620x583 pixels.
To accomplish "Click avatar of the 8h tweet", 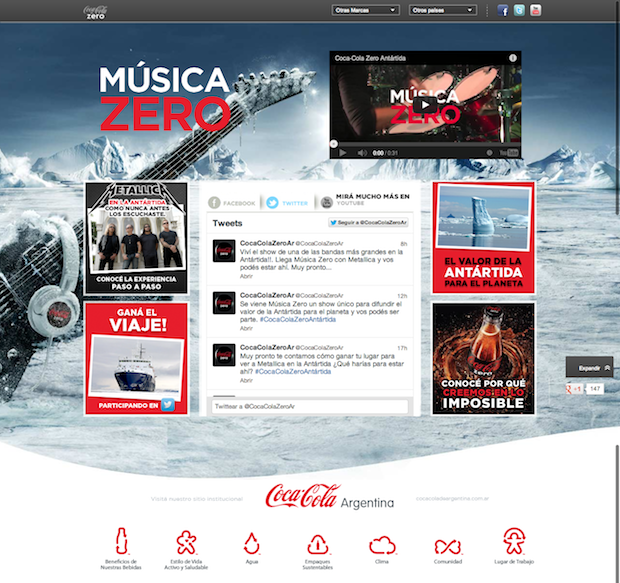I will coord(224,251).
